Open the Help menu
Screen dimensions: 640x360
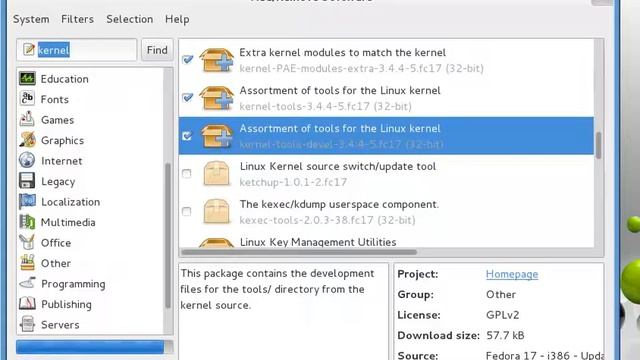177,19
